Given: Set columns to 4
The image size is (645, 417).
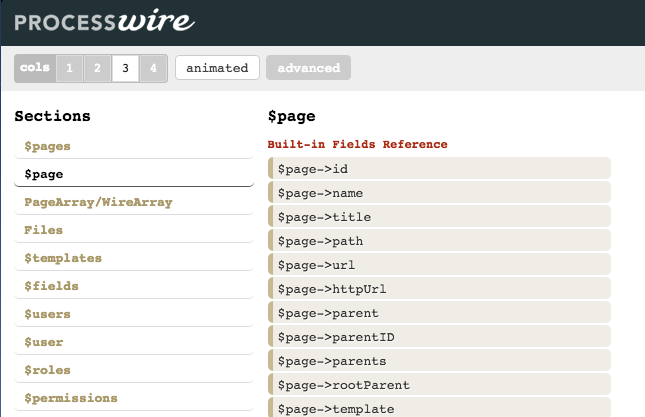Looking at the screenshot, I should pyautogui.click(x=153, y=68).
